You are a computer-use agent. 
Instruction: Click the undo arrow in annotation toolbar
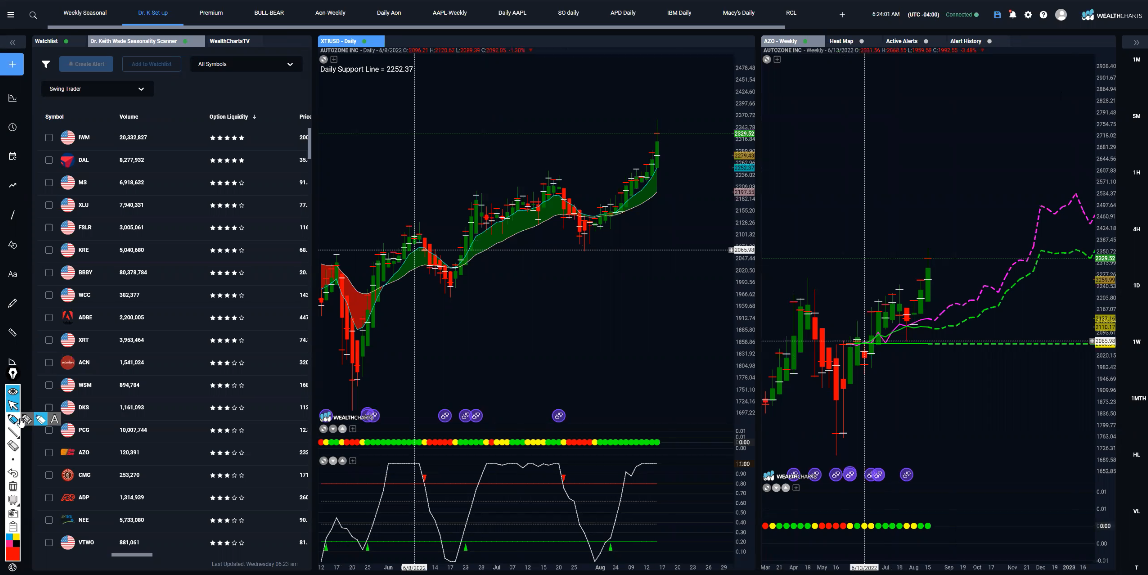12,473
